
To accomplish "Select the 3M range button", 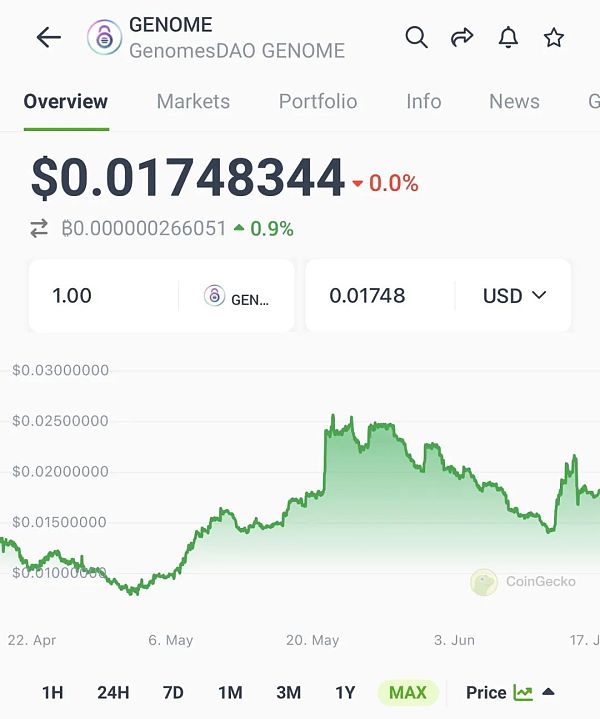I will [x=289, y=692].
